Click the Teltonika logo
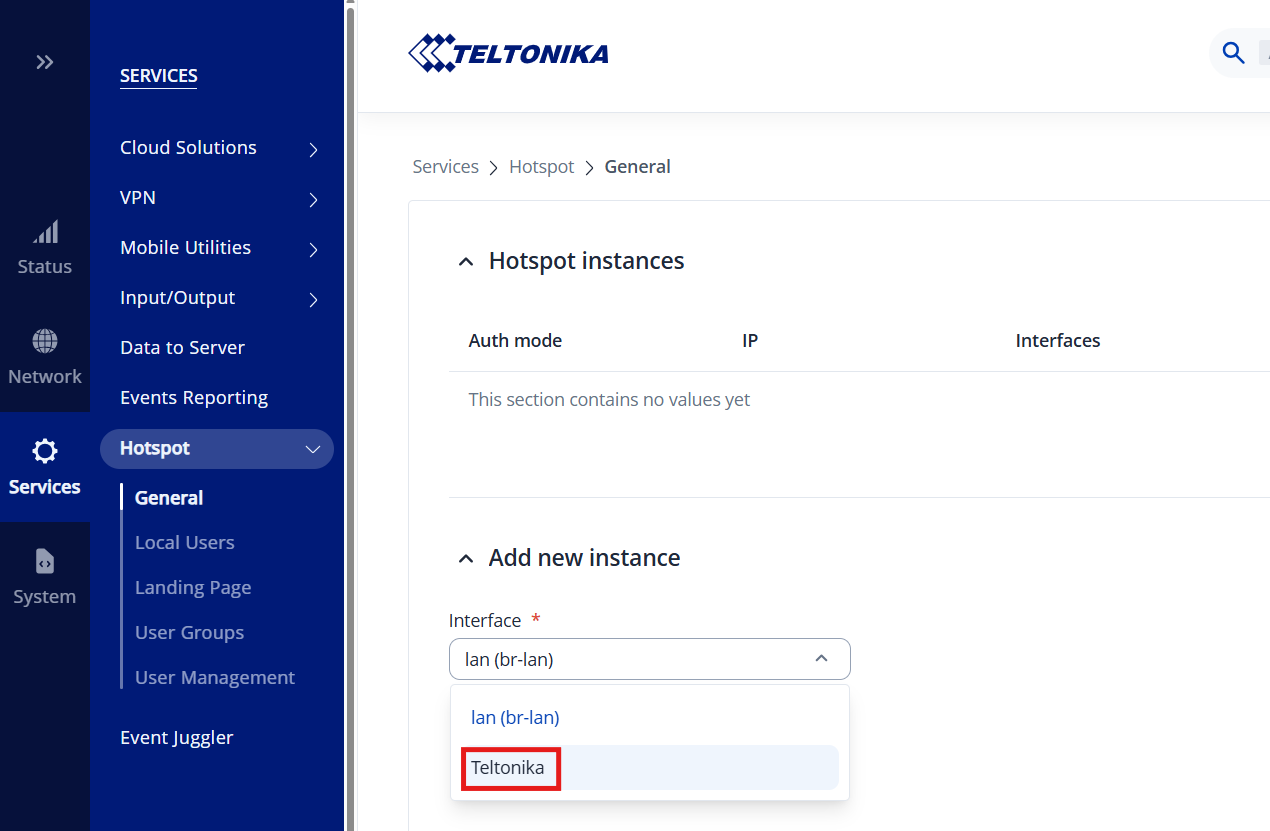Screen dimensions: 1270x831 click(x=509, y=53)
